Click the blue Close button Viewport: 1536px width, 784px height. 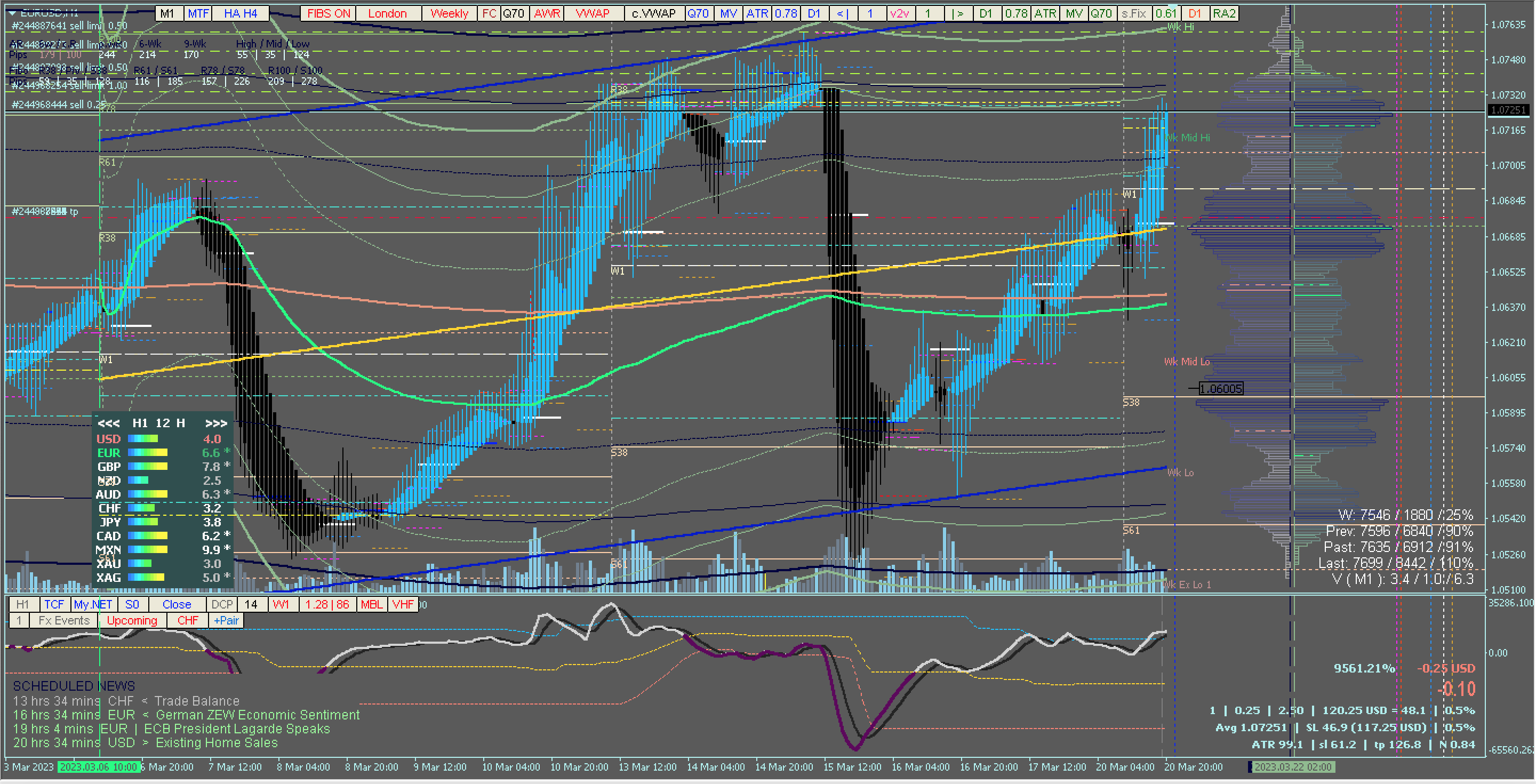pos(177,605)
